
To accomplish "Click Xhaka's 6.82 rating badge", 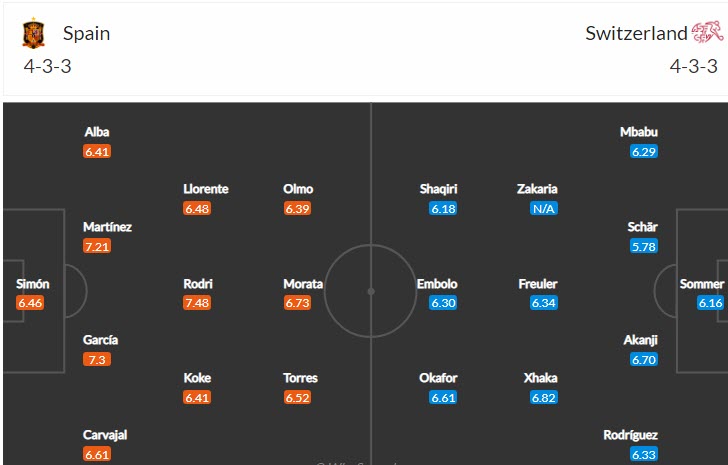I will [544, 397].
